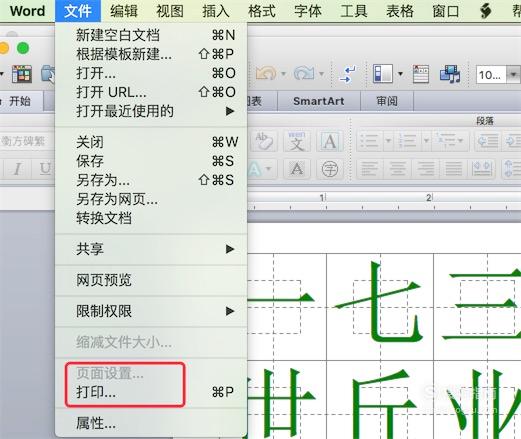The image size is (521, 439).
Task: Open the sidebar options dropdown arrow
Action: [x=400, y=74]
